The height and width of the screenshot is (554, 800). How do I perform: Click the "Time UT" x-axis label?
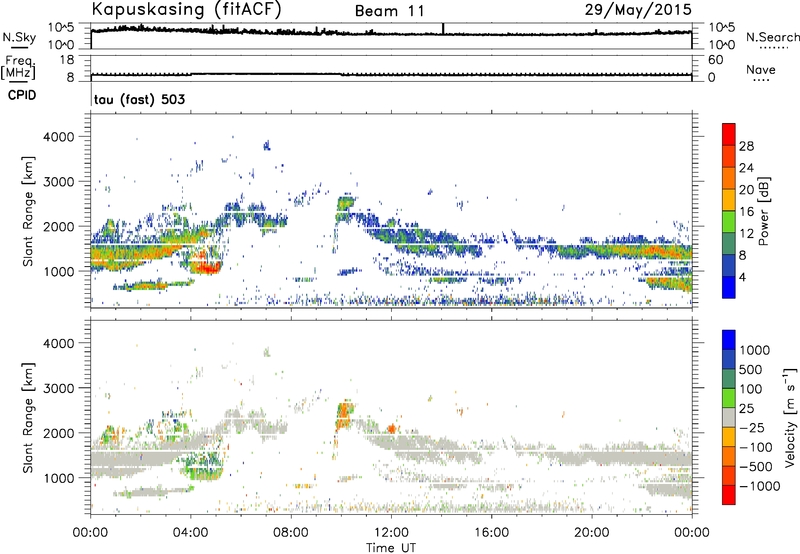391,547
